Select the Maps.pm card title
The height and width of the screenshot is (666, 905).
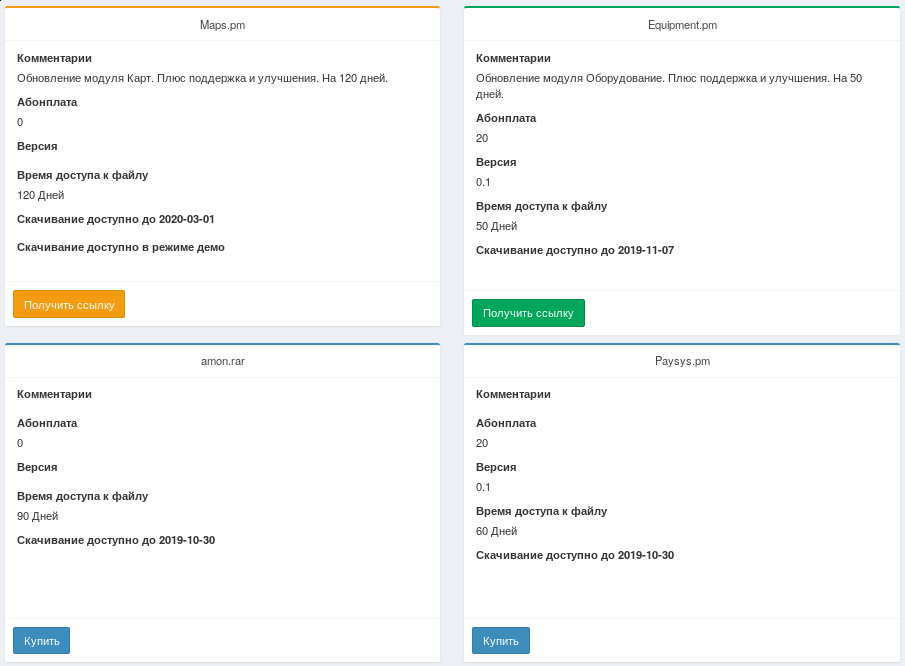222,25
